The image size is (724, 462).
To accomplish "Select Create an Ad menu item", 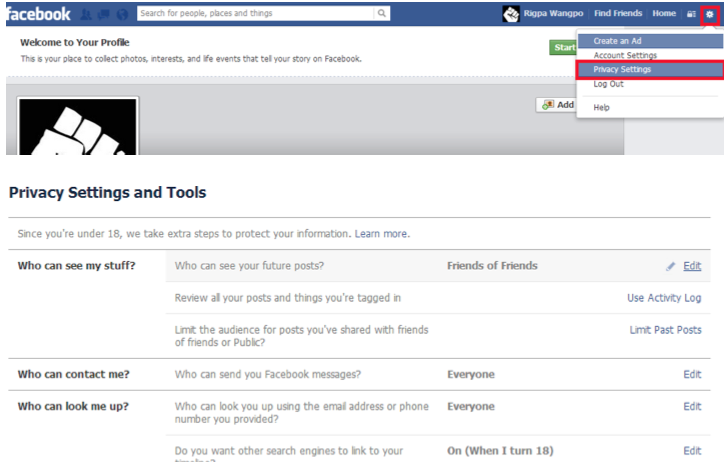I will (x=650, y=41).
